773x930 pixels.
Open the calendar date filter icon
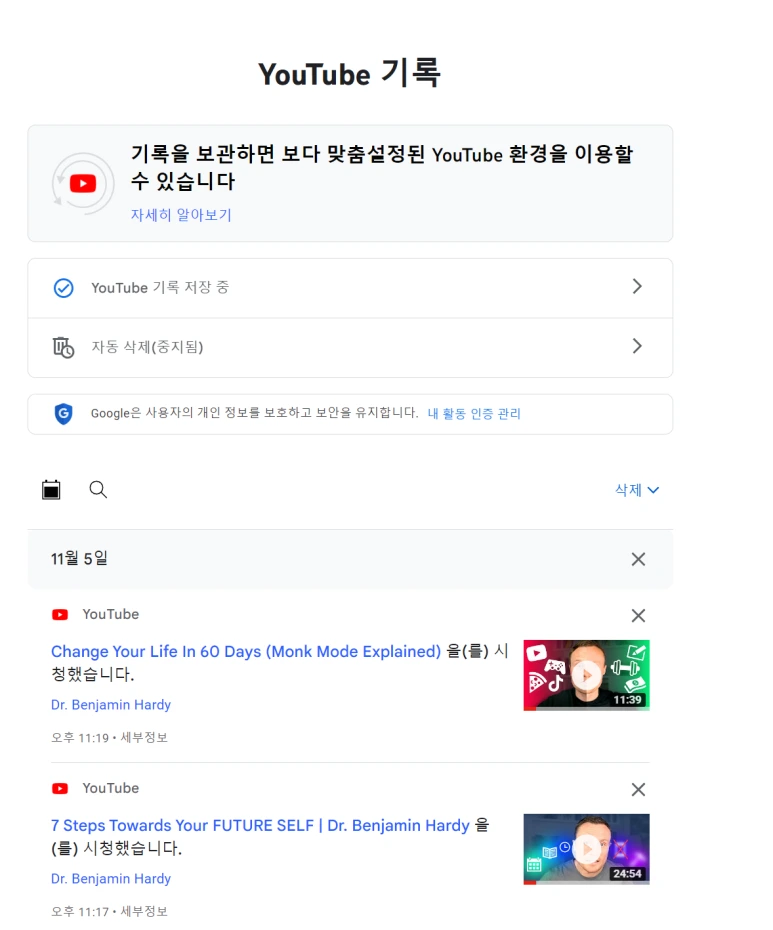[x=51, y=490]
